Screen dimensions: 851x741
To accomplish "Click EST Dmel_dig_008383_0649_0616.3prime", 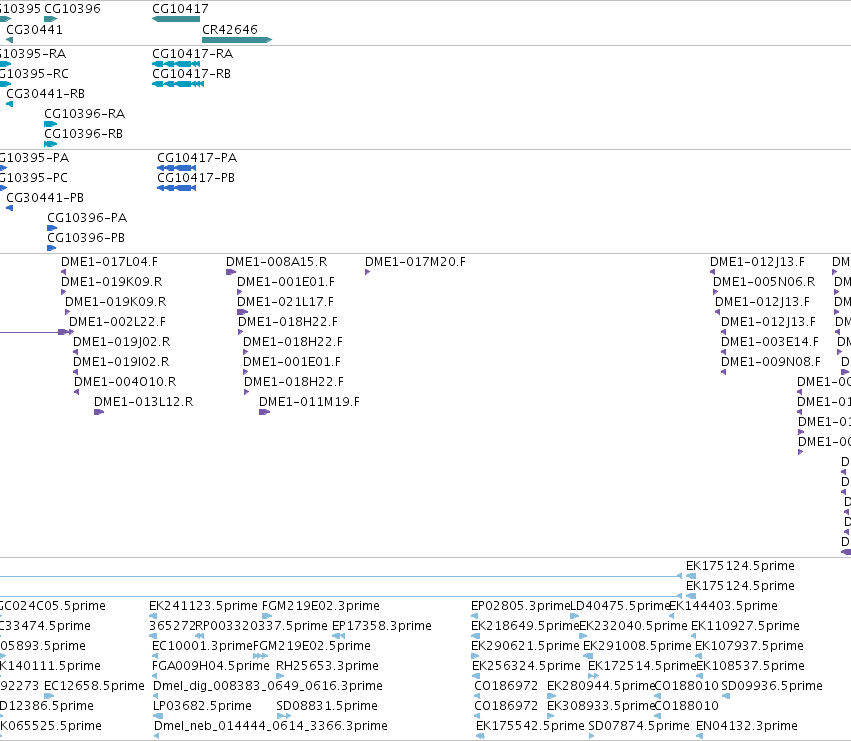I will click(268, 686).
